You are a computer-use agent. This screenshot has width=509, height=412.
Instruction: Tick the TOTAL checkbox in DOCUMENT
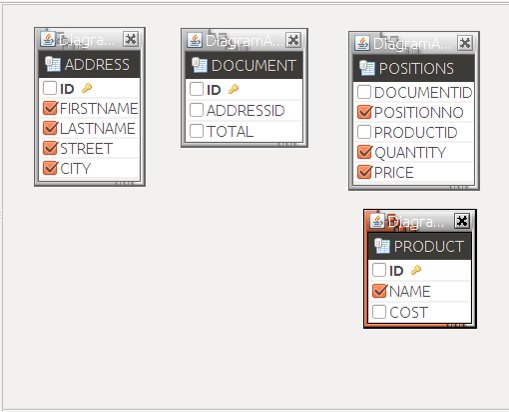pyautogui.click(x=197, y=131)
